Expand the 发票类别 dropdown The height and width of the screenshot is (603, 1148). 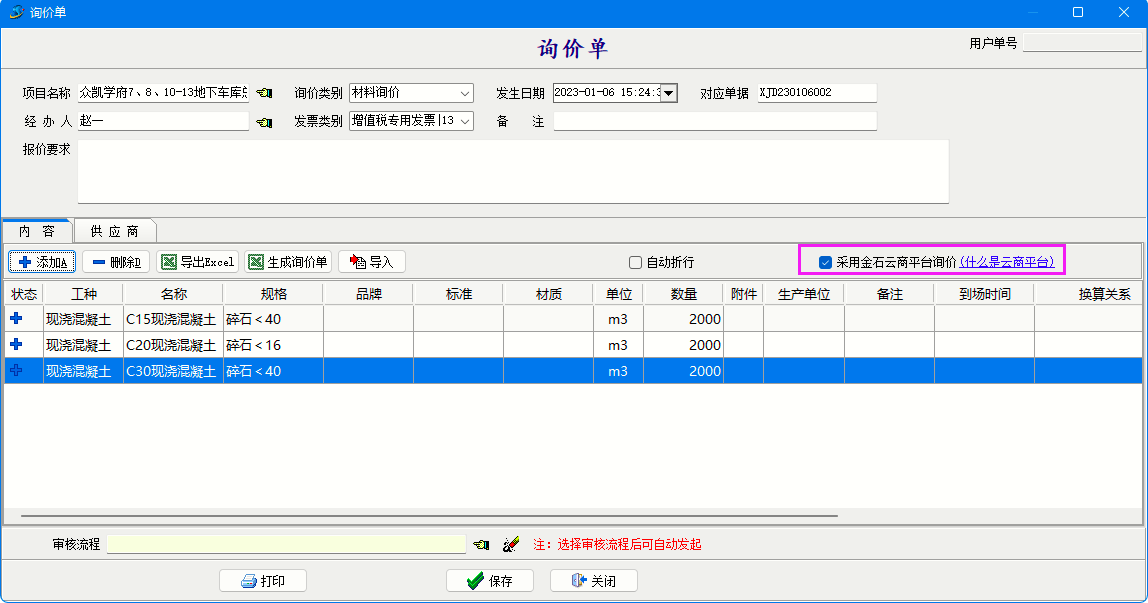click(465, 122)
